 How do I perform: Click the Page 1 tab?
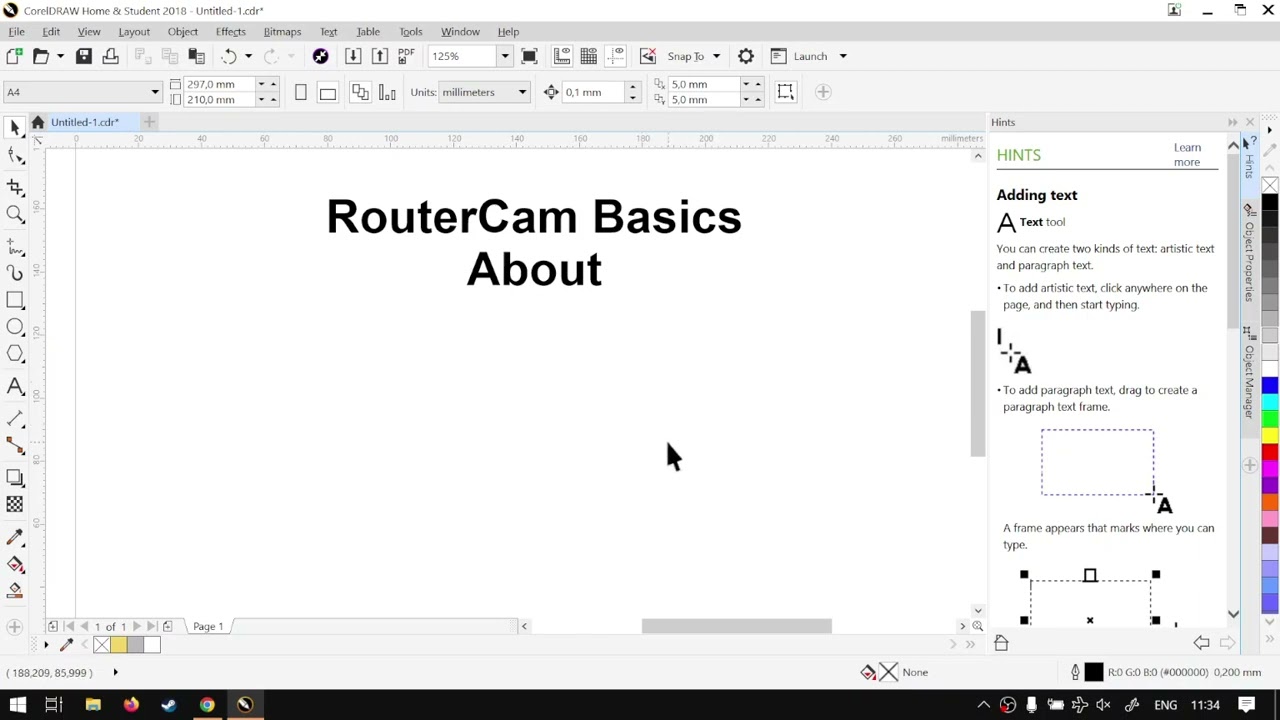(208, 626)
